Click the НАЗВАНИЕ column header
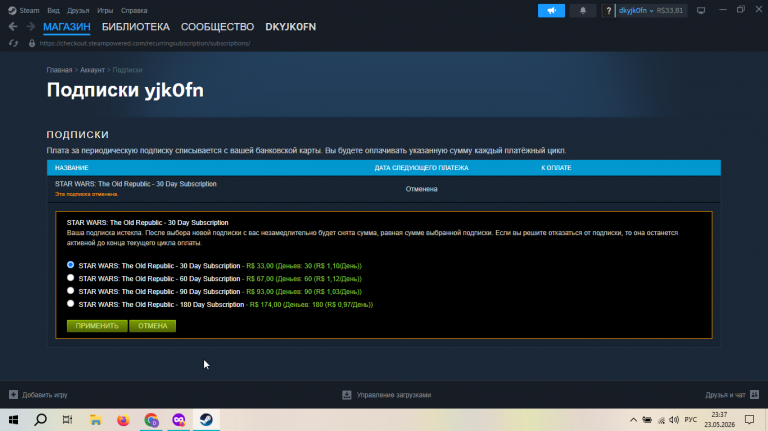This screenshot has width=768, height=431. click(72, 168)
